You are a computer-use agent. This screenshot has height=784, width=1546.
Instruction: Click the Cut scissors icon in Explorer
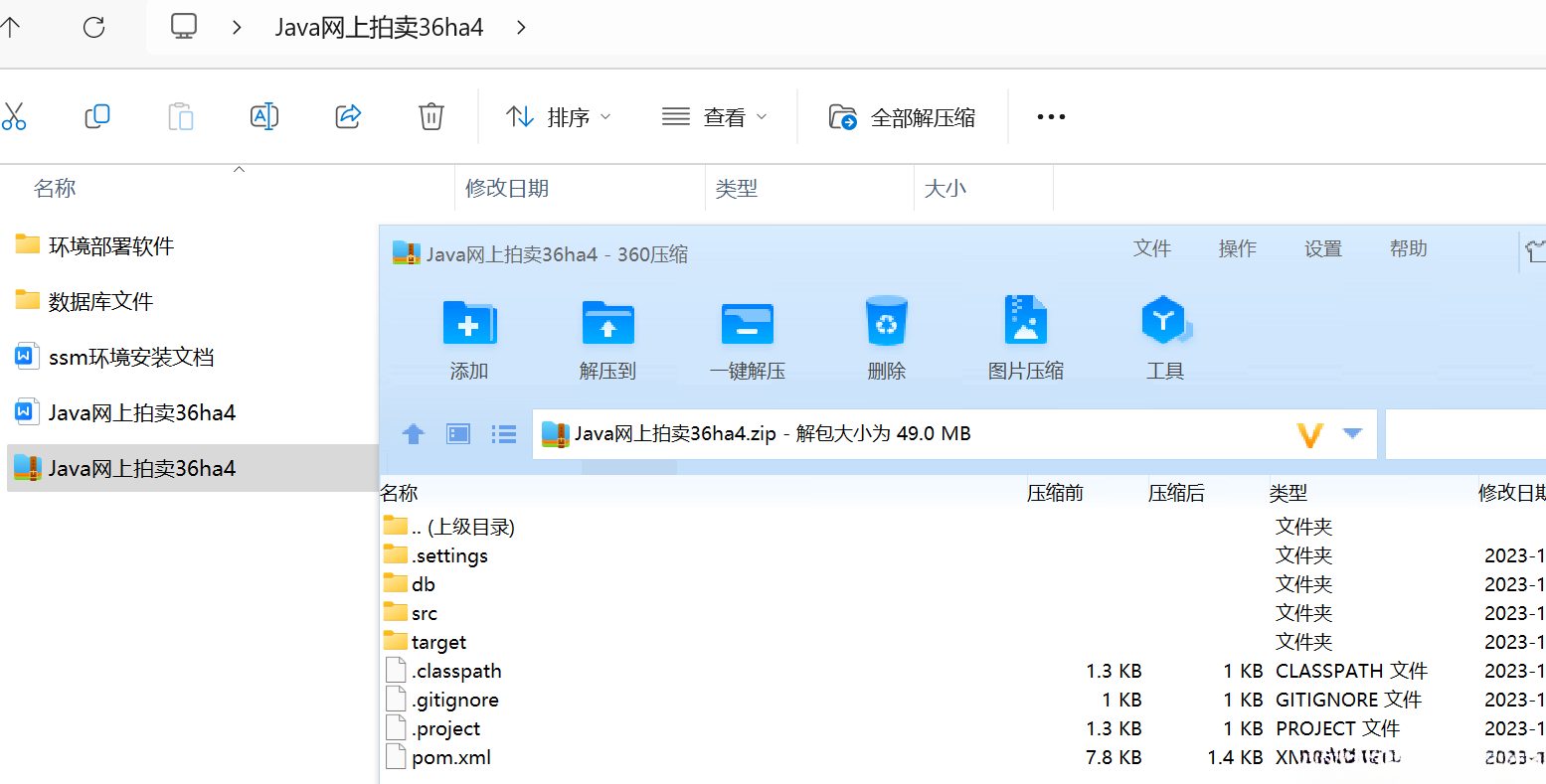pos(13,117)
